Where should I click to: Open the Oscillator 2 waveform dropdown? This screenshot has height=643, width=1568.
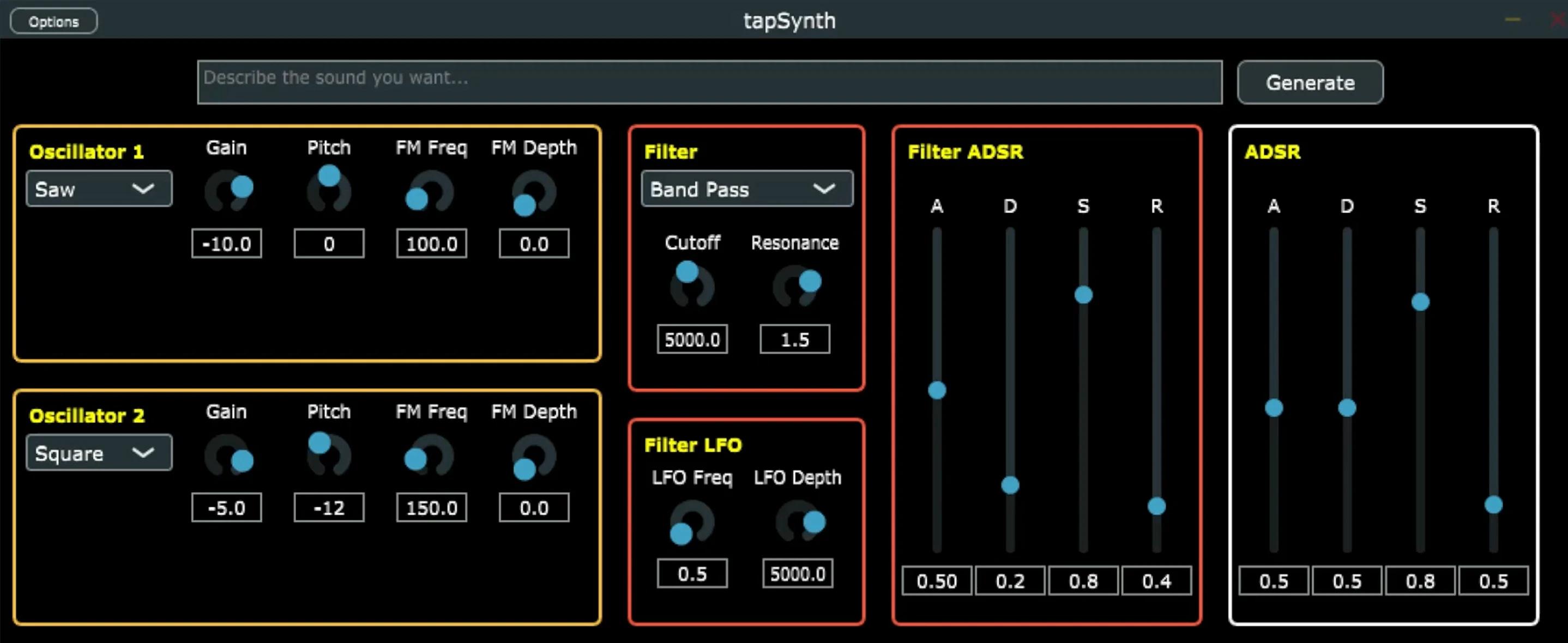pos(99,453)
